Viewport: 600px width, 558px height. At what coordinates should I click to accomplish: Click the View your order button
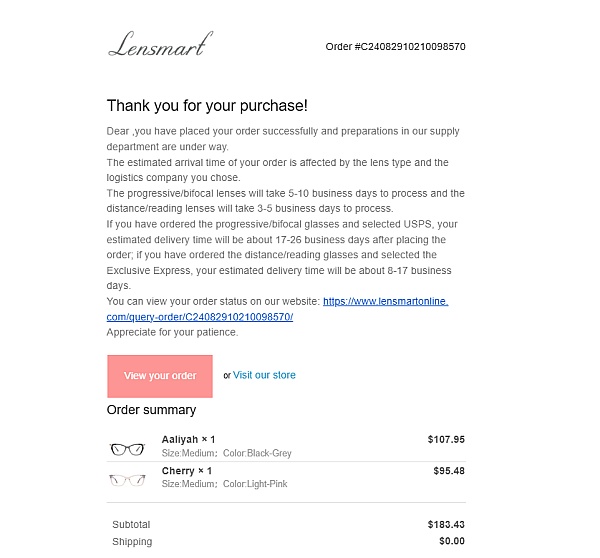(160, 376)
